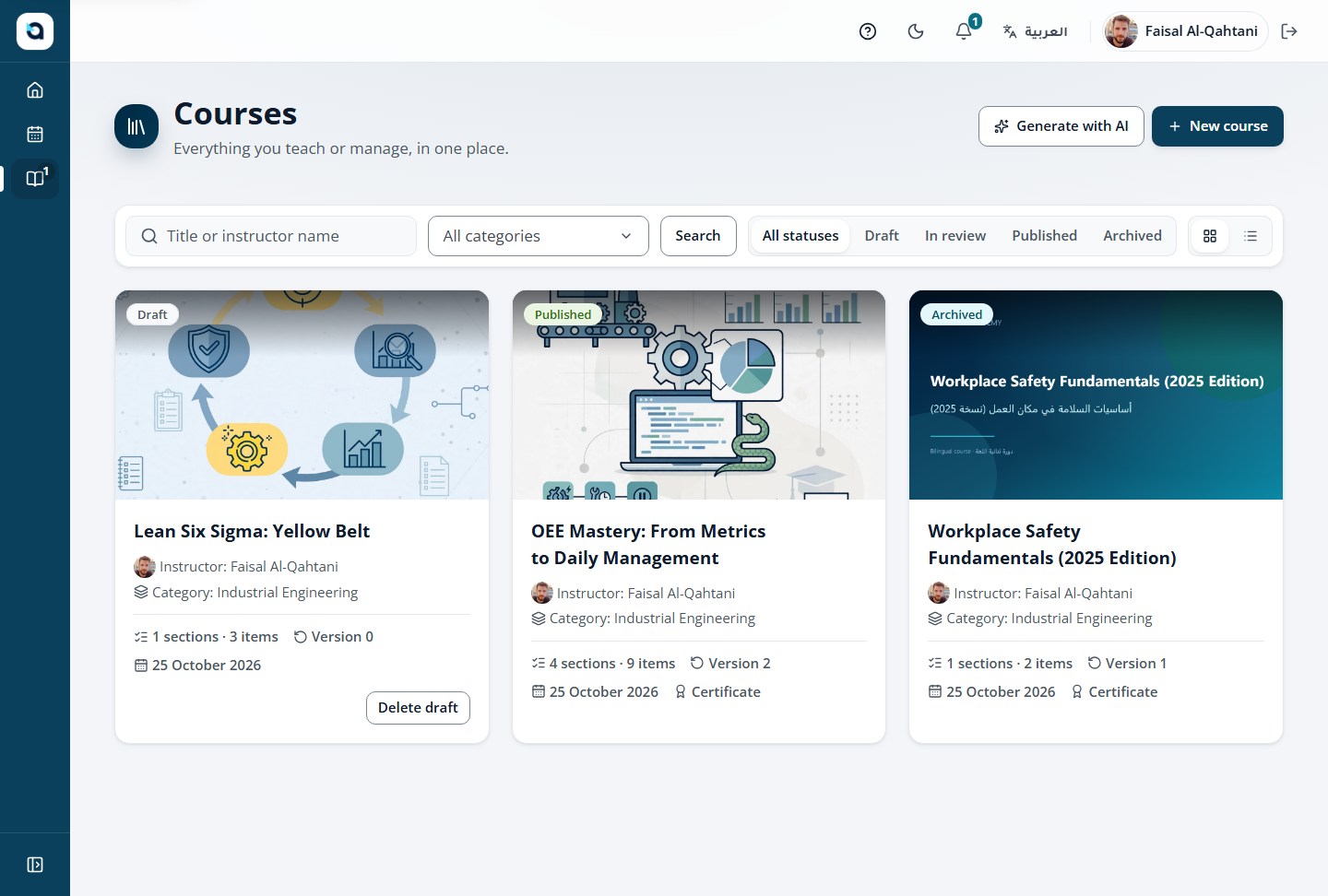Filter courses by In review status
1328x896 pixels.
pyautogui.click(x=955, y=236)
